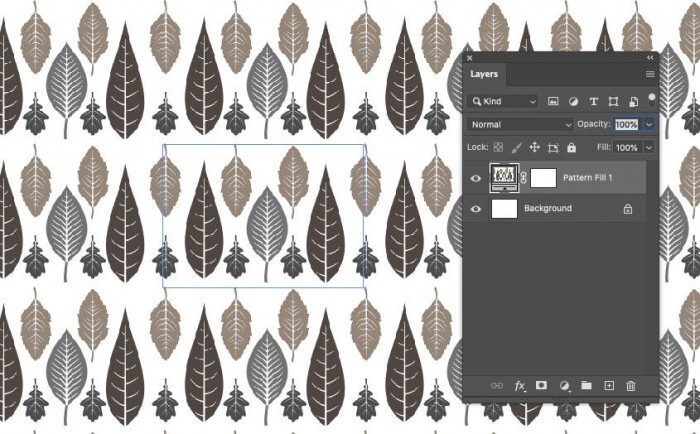Image resolution: width=700 pixels, height=434 pixels.
Task: Lock all layer attributes padlock
Action: click(571, 147)
